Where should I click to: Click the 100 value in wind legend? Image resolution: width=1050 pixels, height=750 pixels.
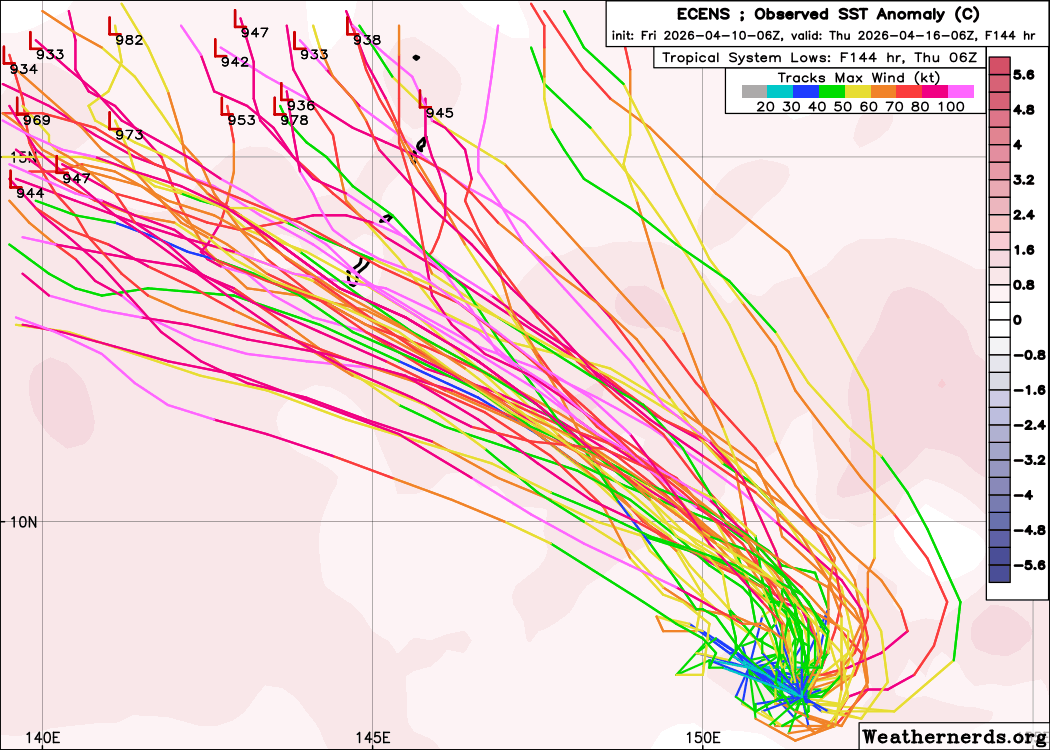pyautogui.click(x=952, y=106)
